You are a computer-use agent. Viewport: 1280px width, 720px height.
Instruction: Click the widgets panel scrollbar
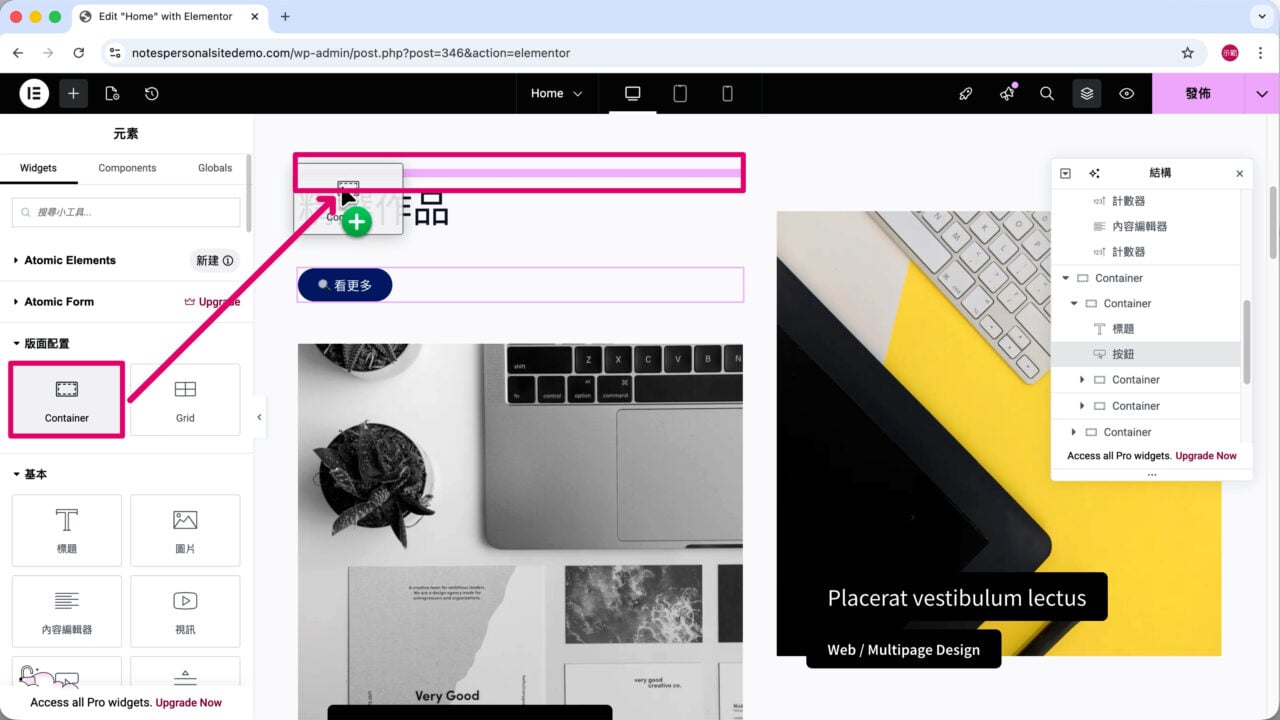pos(248,193)
